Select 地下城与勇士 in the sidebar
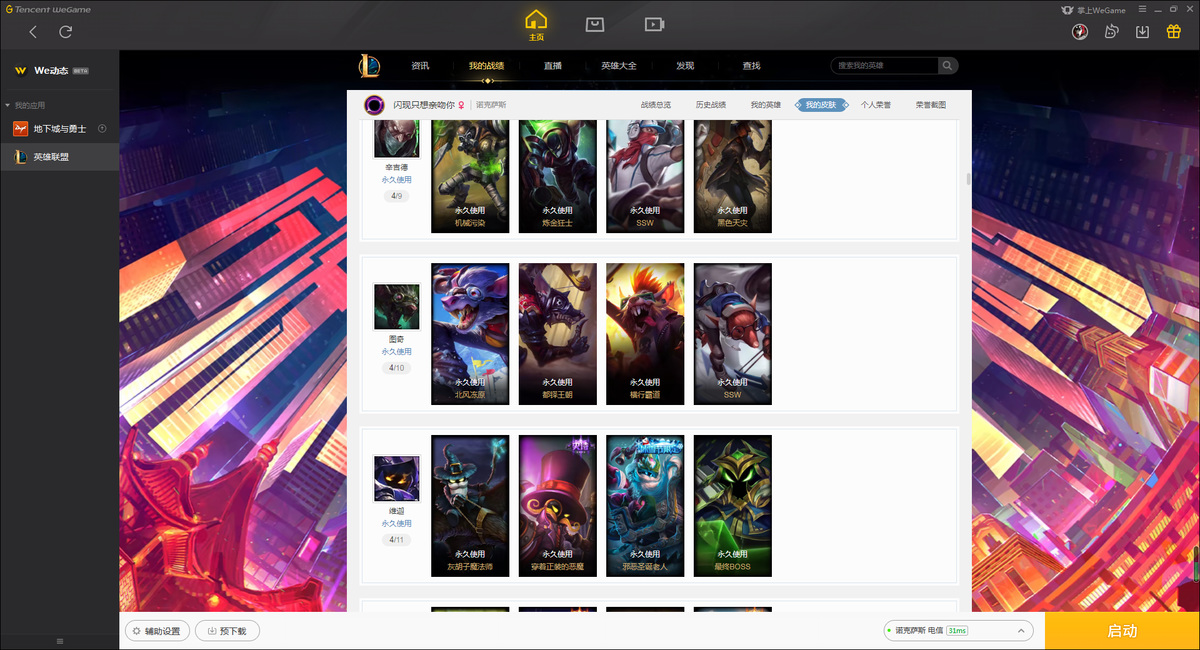The height and width of the screenshot is (650, 1200). click(59, 129)
